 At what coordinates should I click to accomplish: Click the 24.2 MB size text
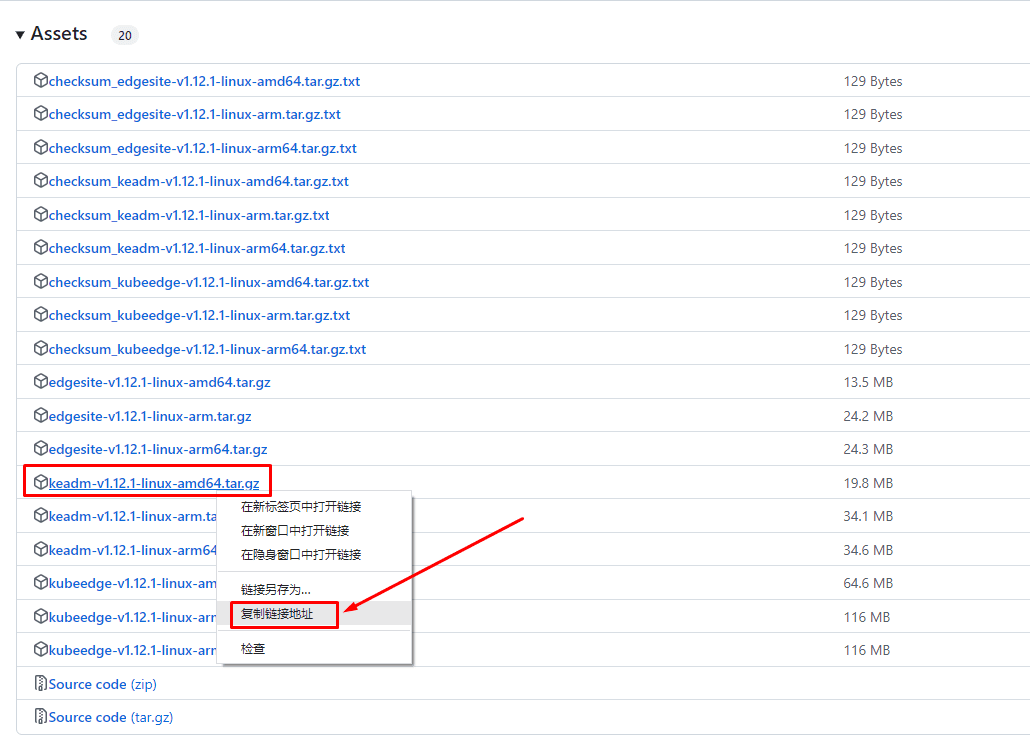tap(868, 417)
